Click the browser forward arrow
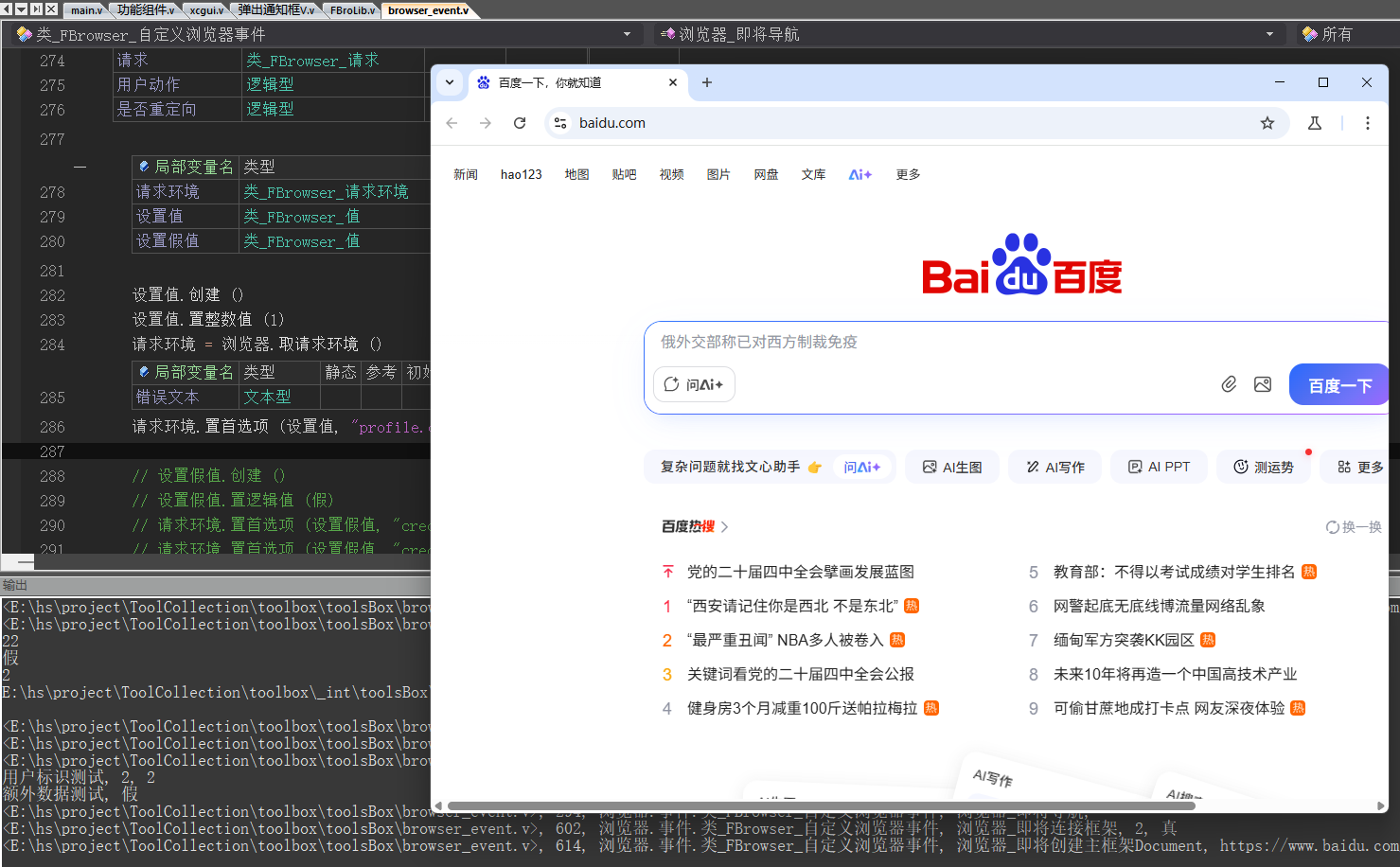This screenshot has width=1400, height=867. click(486, 123)
